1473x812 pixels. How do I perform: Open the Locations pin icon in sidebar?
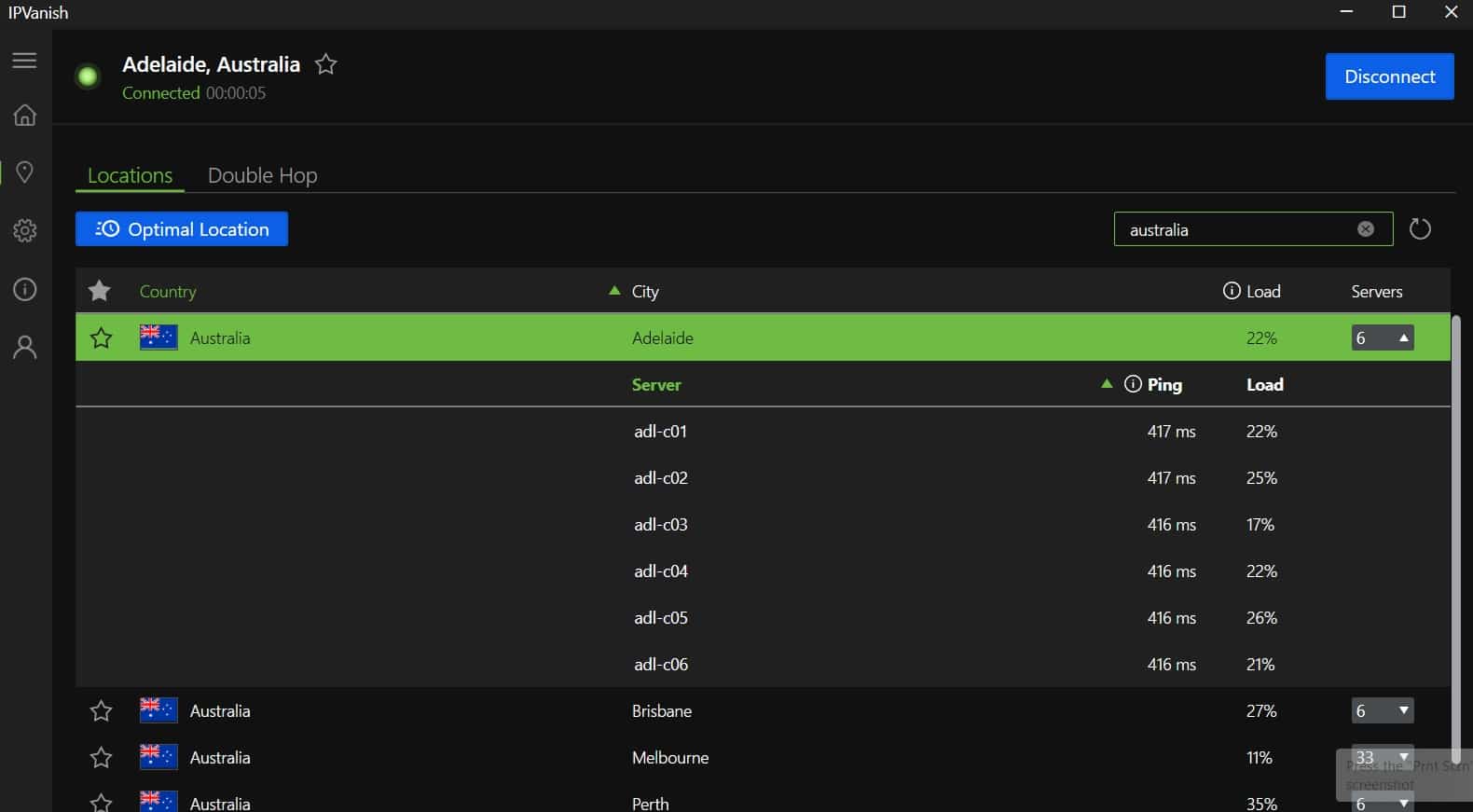click(x=25, y=172)
